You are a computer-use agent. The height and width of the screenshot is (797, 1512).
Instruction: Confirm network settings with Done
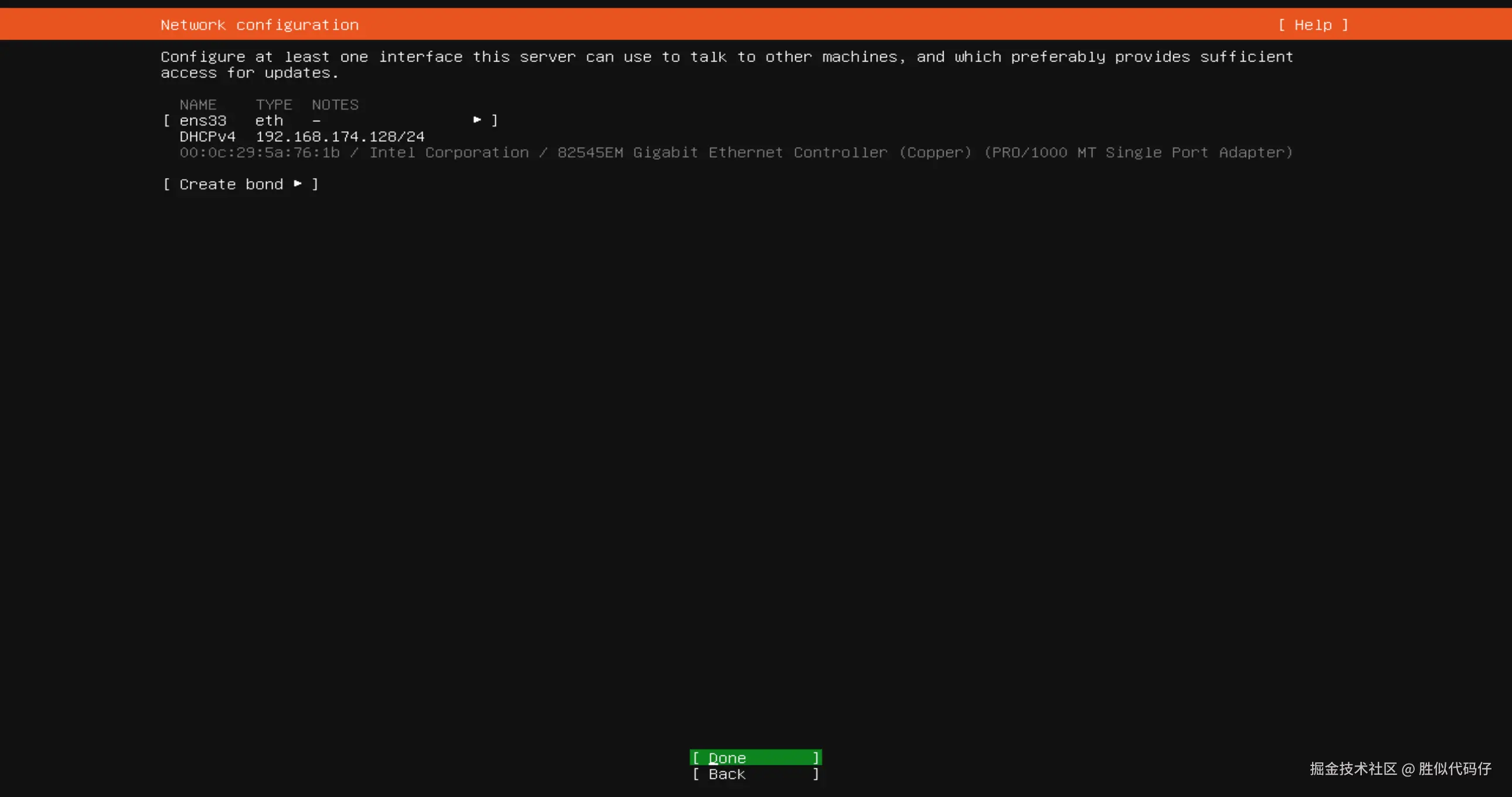755,758
